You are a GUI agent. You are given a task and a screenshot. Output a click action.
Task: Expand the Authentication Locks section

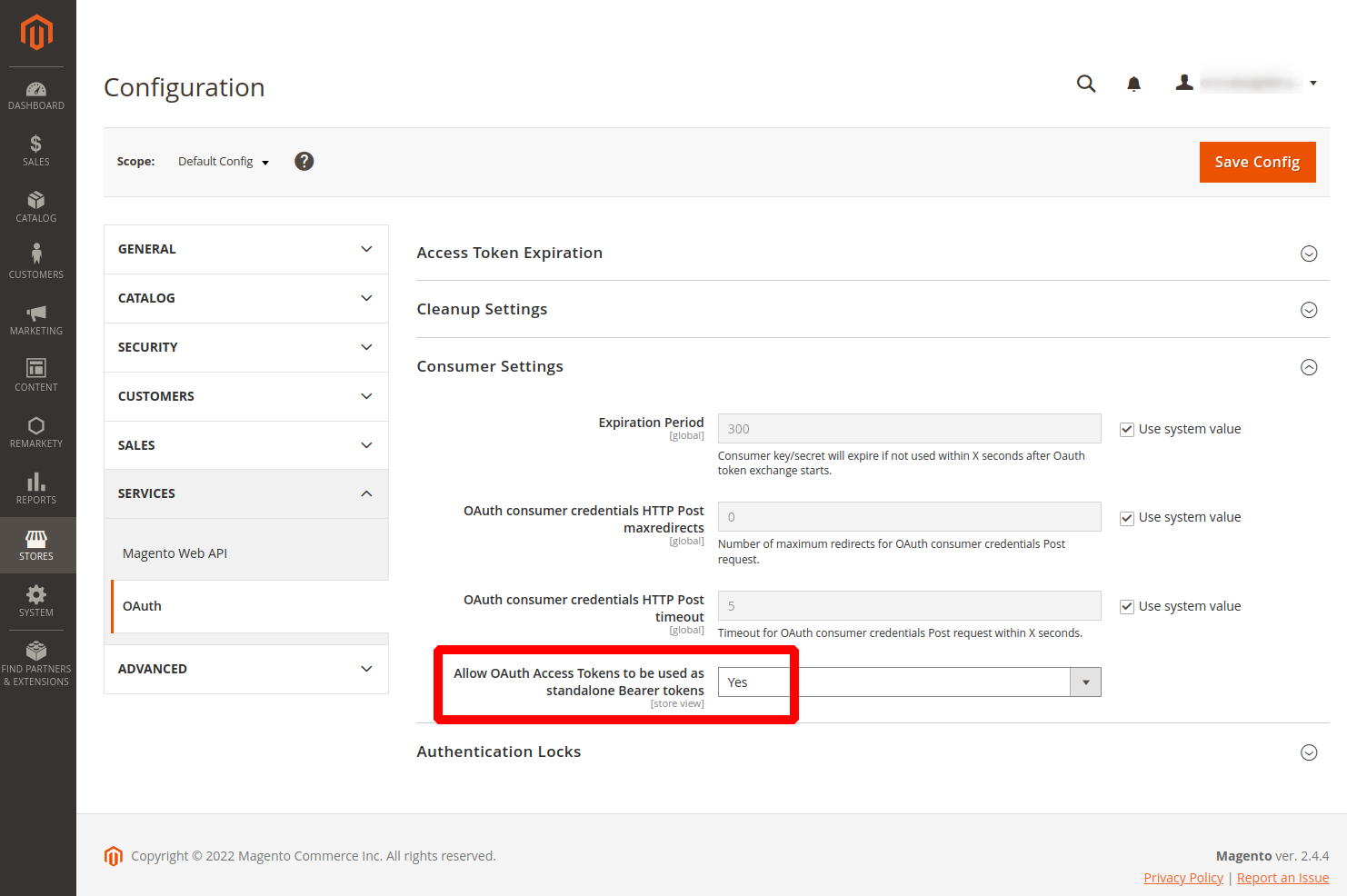pyautogui.click(x=873, y=752)
